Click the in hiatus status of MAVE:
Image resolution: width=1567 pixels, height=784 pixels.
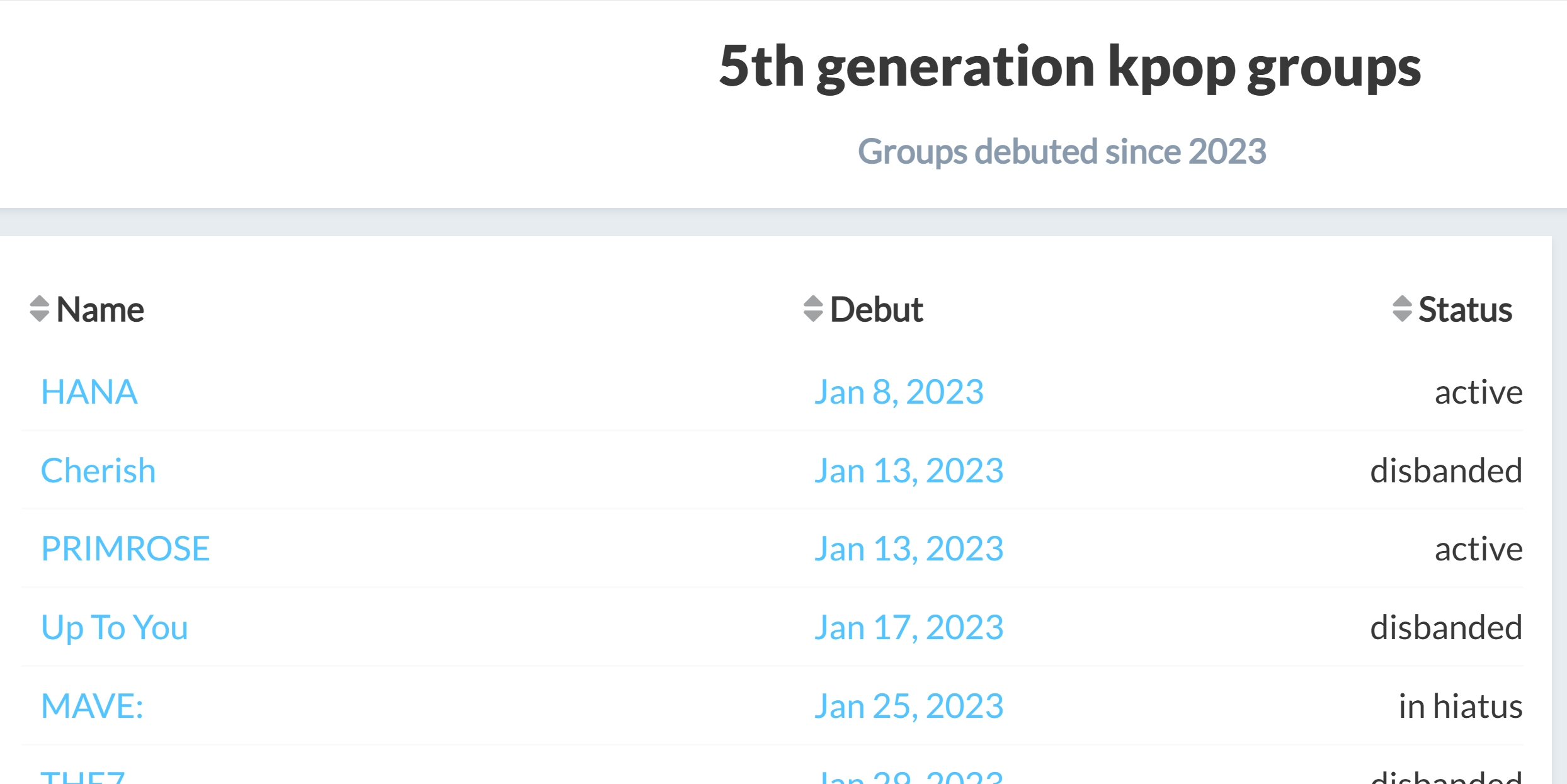tap(1461, 706)
